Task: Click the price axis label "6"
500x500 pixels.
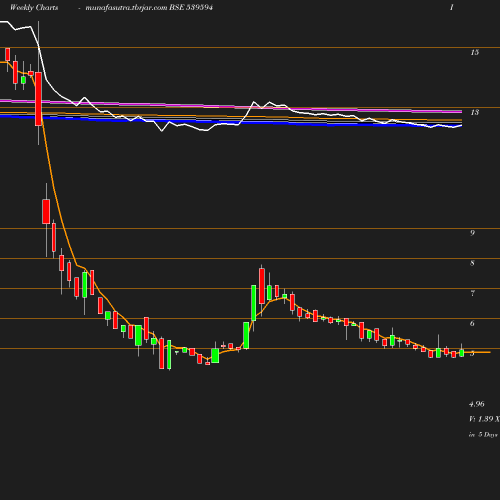Action: pyautogui.click(x=472, y=323)
